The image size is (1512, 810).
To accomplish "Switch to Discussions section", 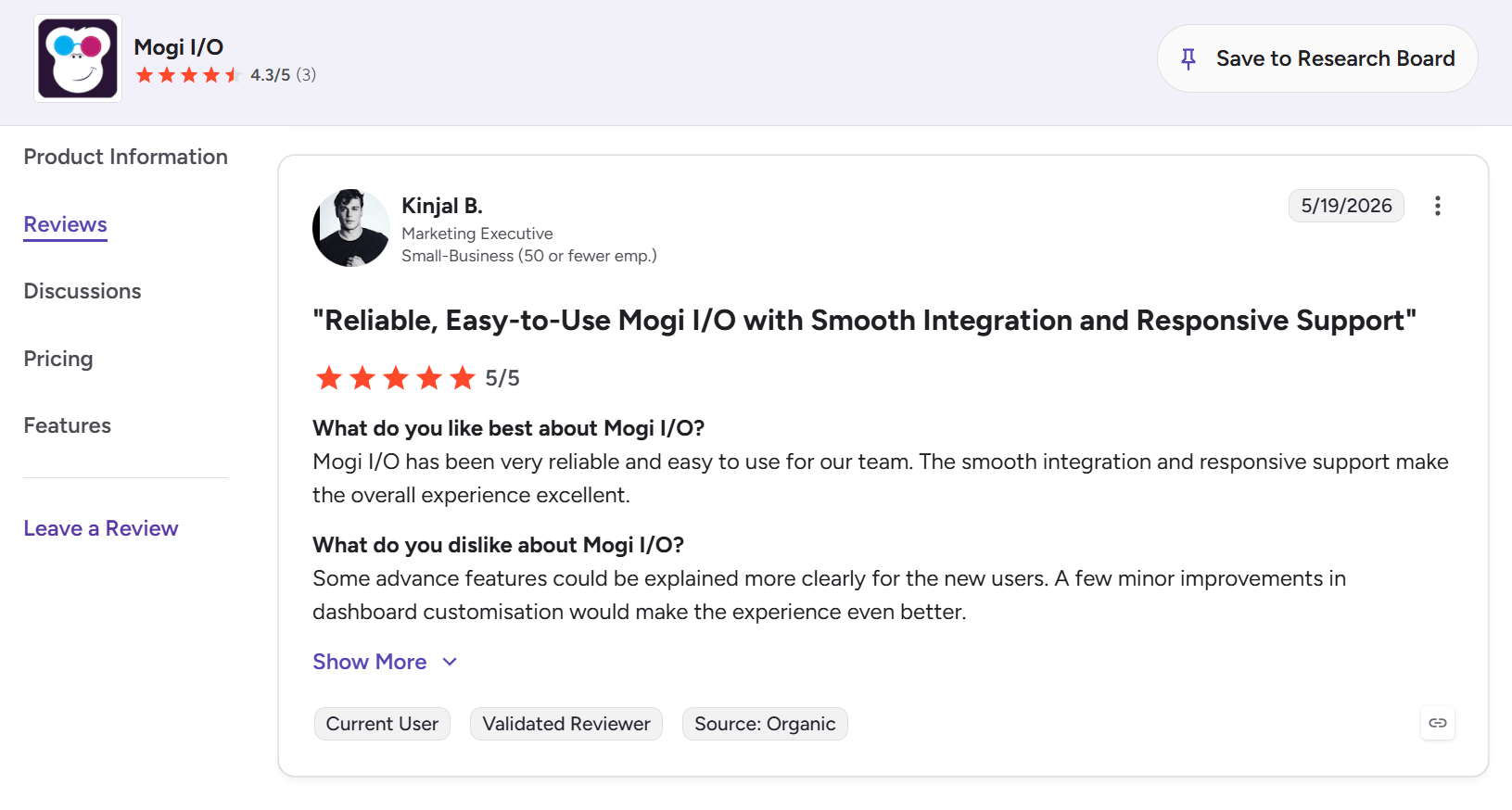I will [83, 291].
